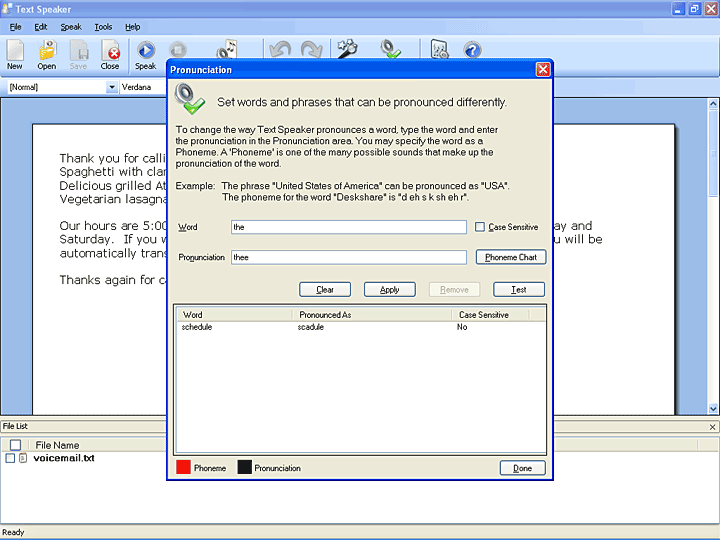
Task: Click the Case Sensitive column header
Action: pos(490,315)
